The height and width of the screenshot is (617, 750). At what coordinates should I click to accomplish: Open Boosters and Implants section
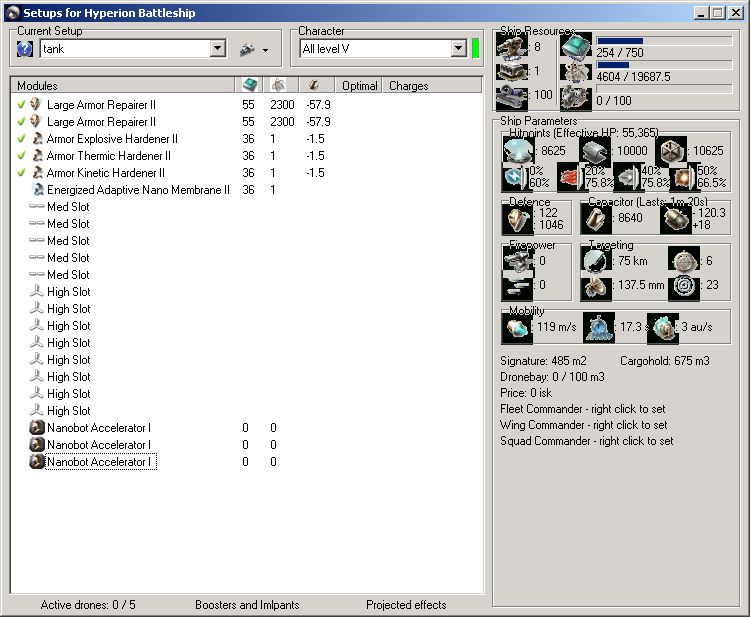[x=247, y=605]
